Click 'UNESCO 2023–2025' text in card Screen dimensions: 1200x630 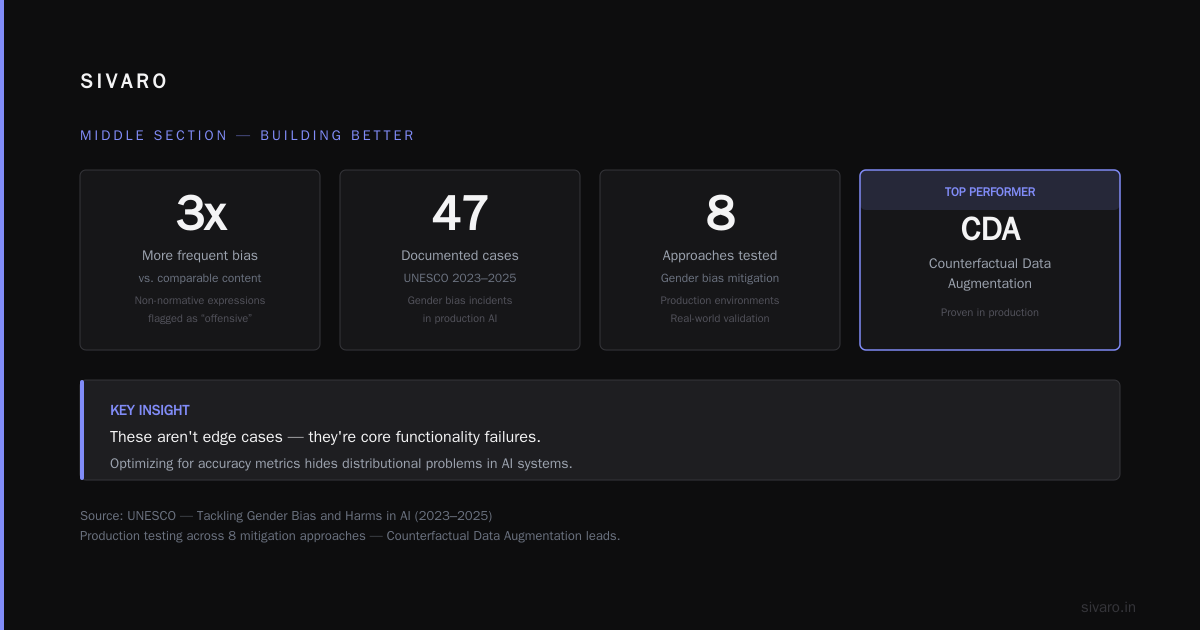click(x=460, y=278)
